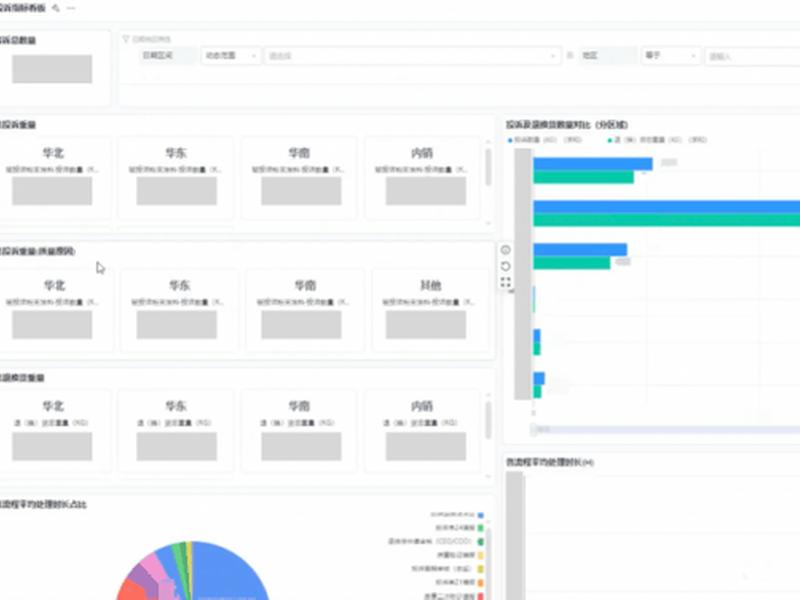
Task: Click the longest blue bar in the bar chart
Action: point(666,207)
